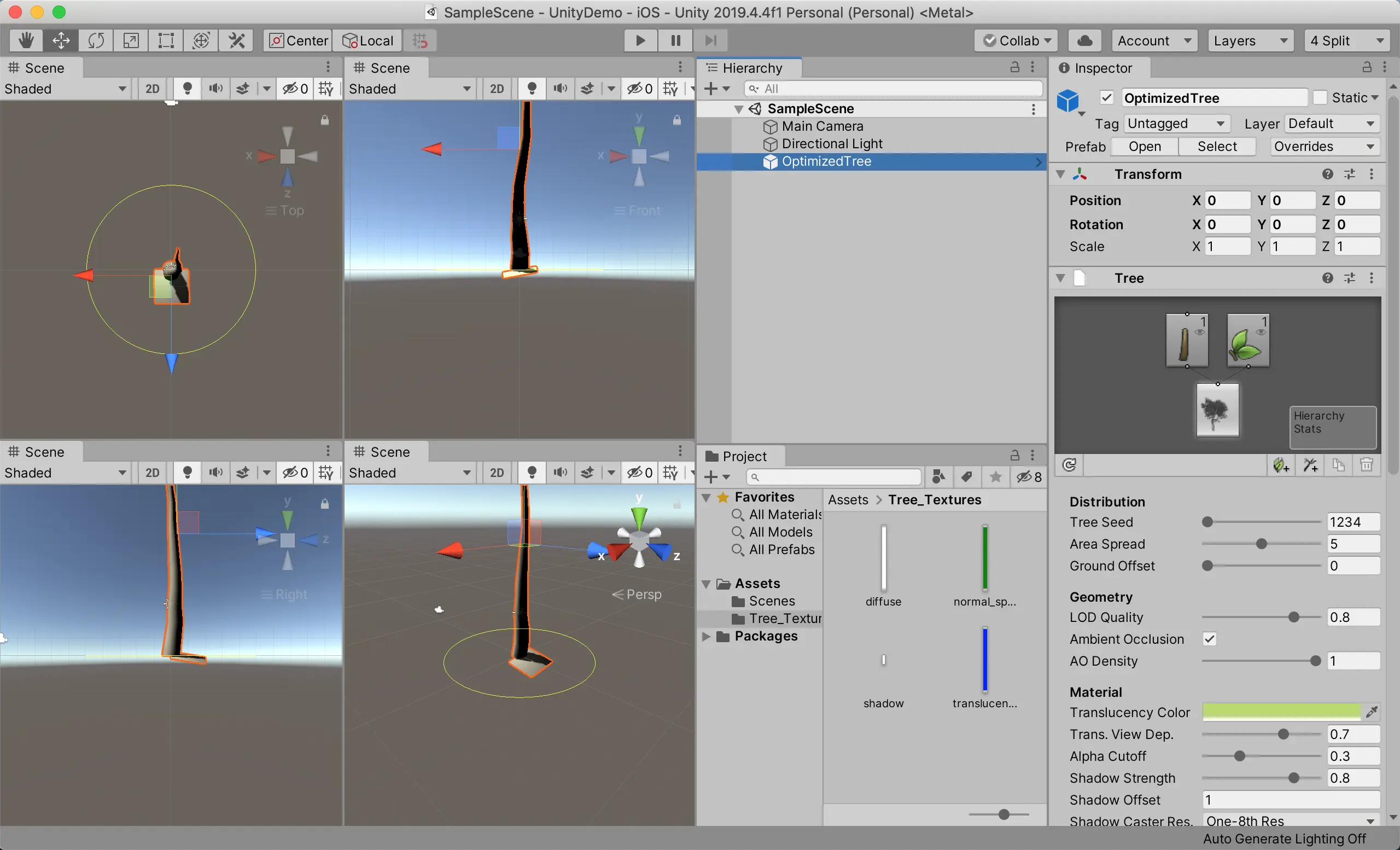This screenshot has height=850, width=1400.
Task: Select the Hand tool in toolbar
Action: [x=26, y=40]
